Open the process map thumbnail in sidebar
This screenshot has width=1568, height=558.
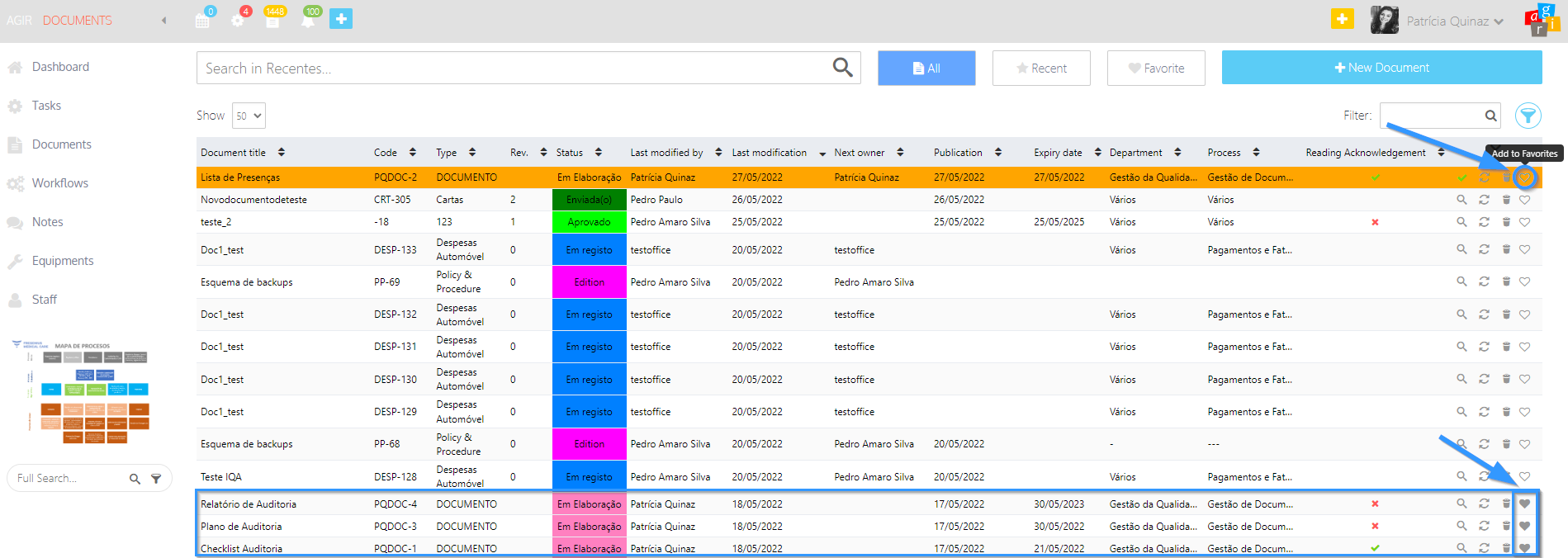pyautogui.click(x=81, y=391)
